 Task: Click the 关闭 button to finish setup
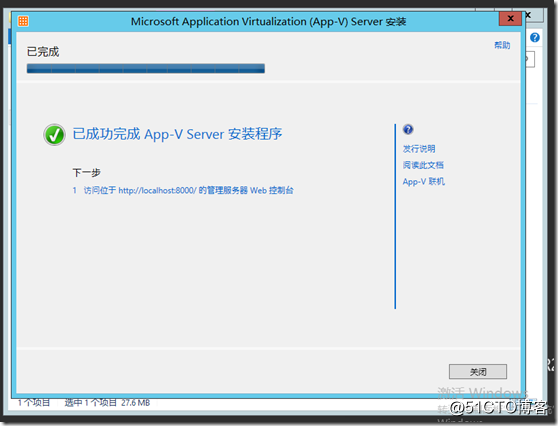click(478, 372)
